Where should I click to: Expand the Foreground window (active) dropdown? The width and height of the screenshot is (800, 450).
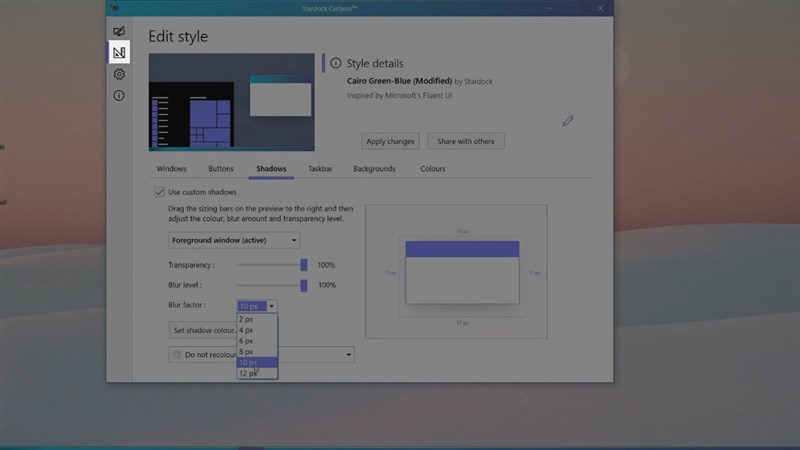click(234, 241)
